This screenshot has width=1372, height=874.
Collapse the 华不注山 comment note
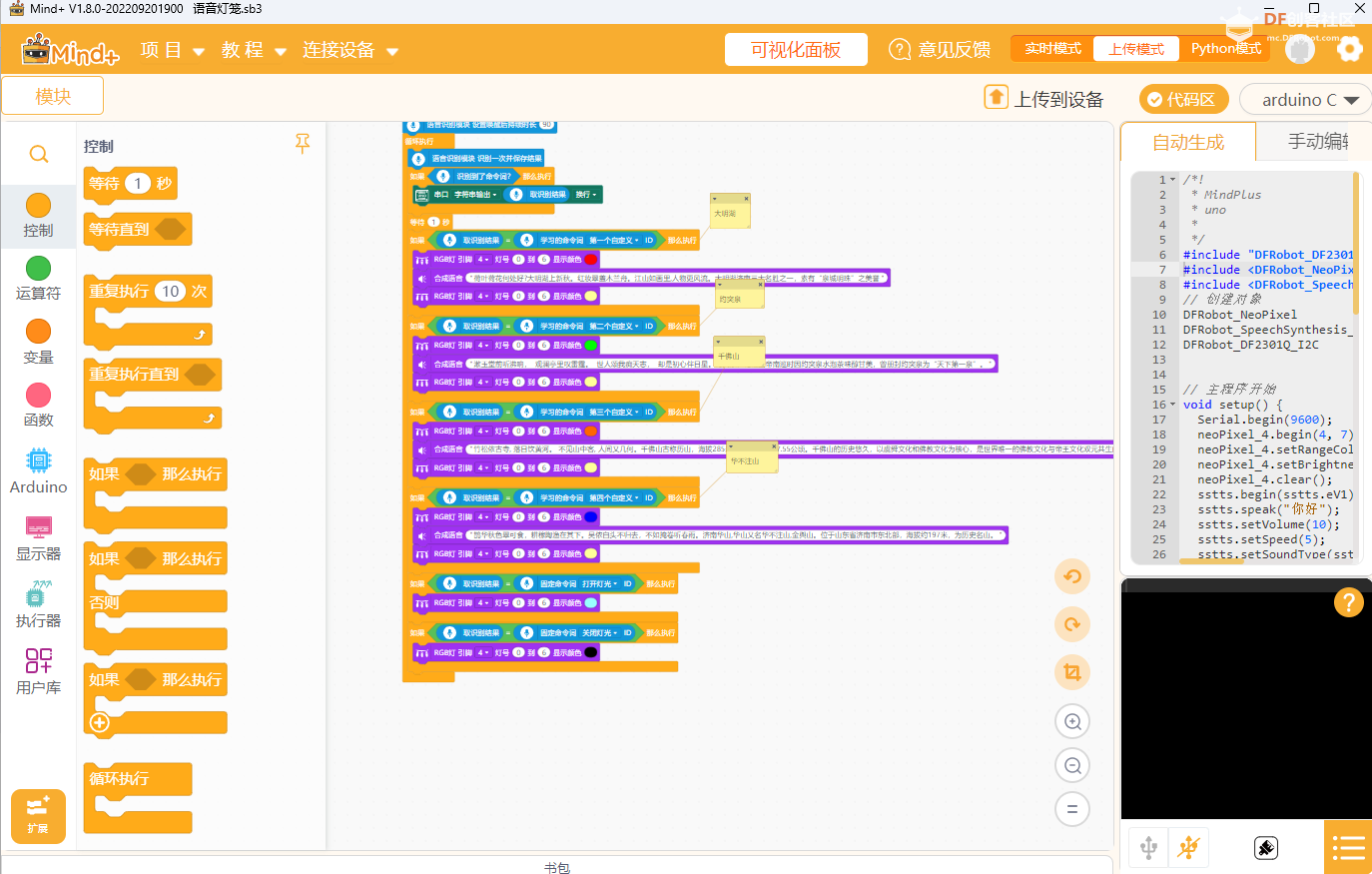pyautogui.click(x=732, y=446)
